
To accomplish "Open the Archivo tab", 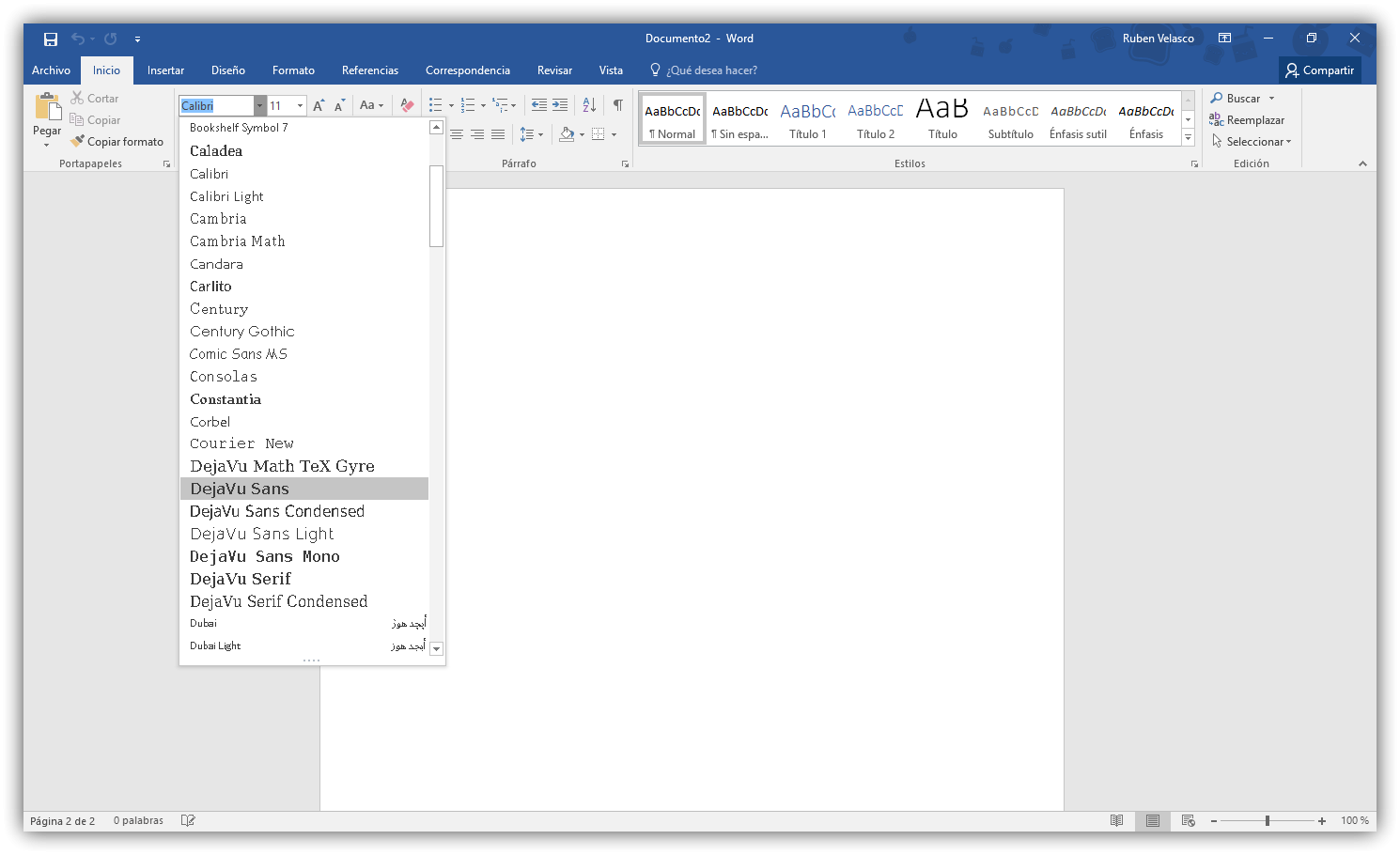I will pyautogui.click(x=52, y=70).
